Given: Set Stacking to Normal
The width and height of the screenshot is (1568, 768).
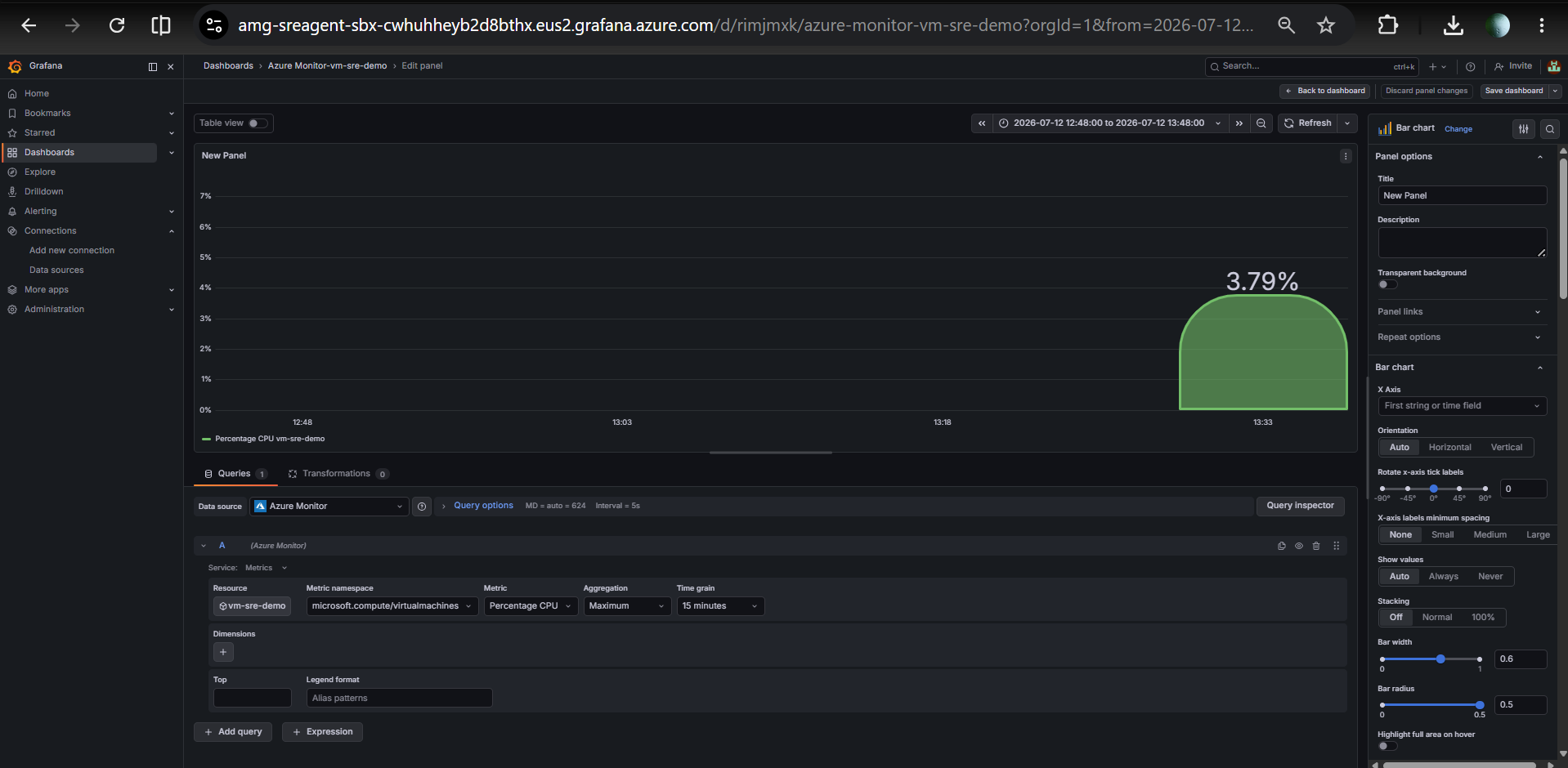Looking at the screenshot, I should pos(1436,618).
